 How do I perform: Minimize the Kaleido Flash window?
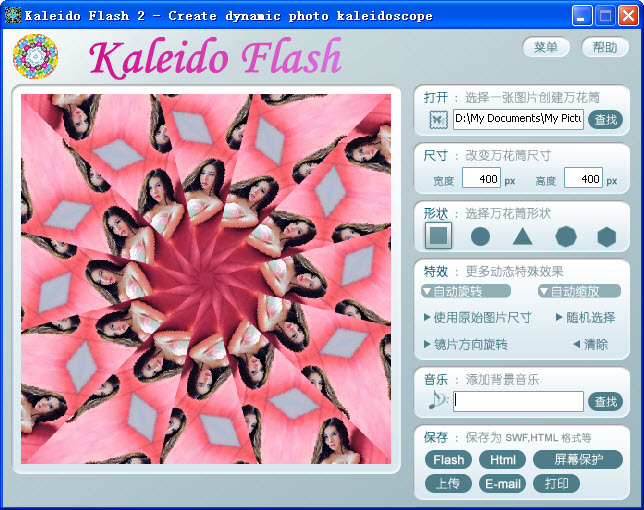[x=582, y=16]
